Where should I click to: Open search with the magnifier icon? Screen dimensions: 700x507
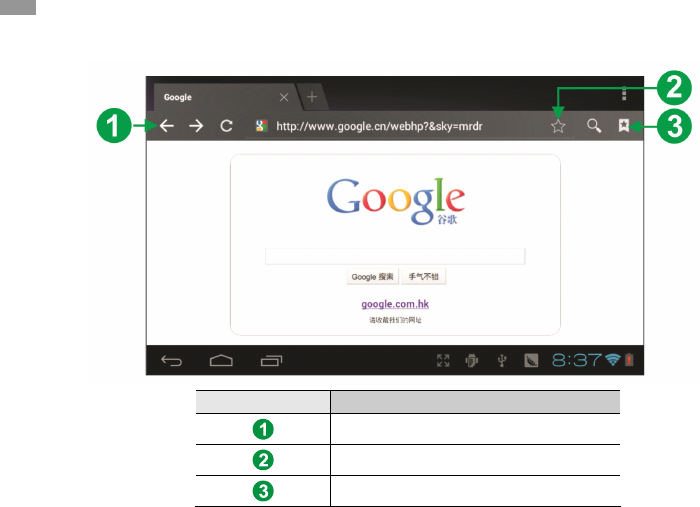[x=594, y=126]
